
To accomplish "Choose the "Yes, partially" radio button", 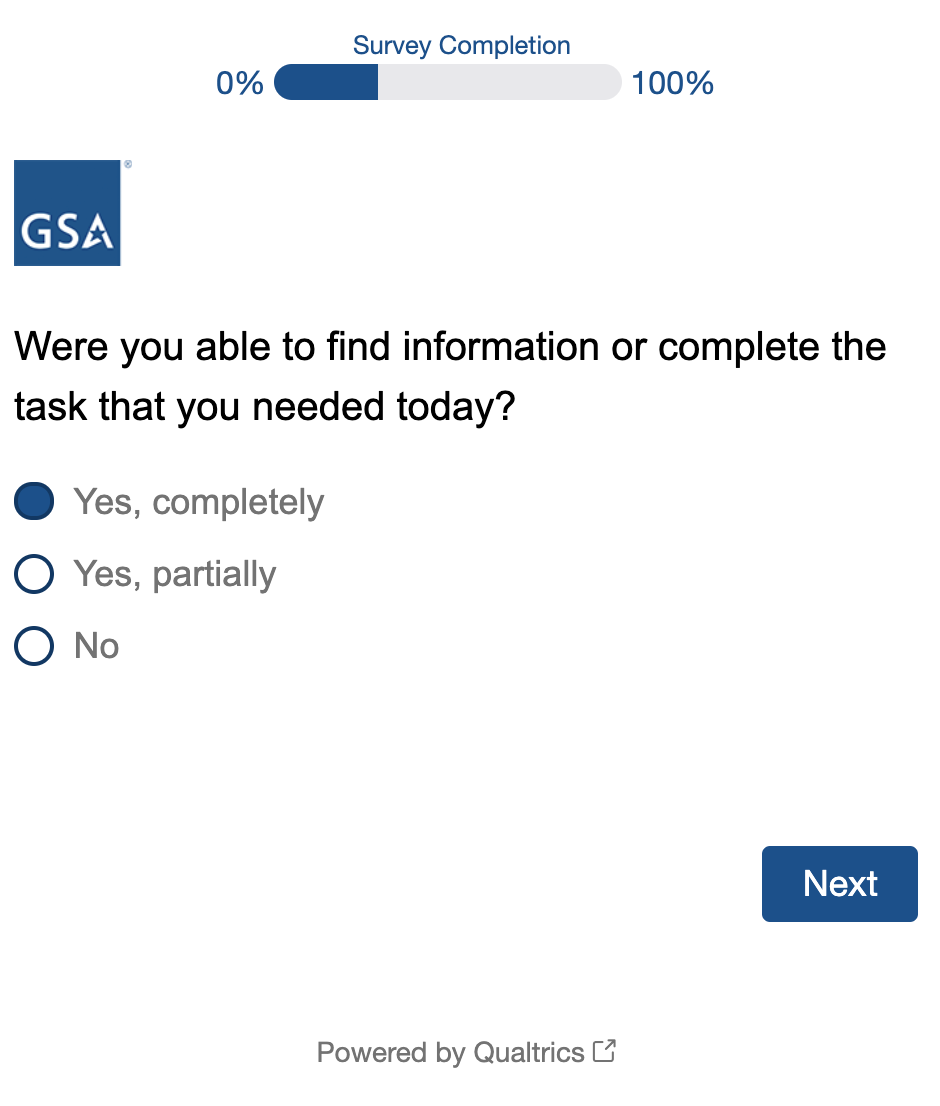I will point(34,574).
